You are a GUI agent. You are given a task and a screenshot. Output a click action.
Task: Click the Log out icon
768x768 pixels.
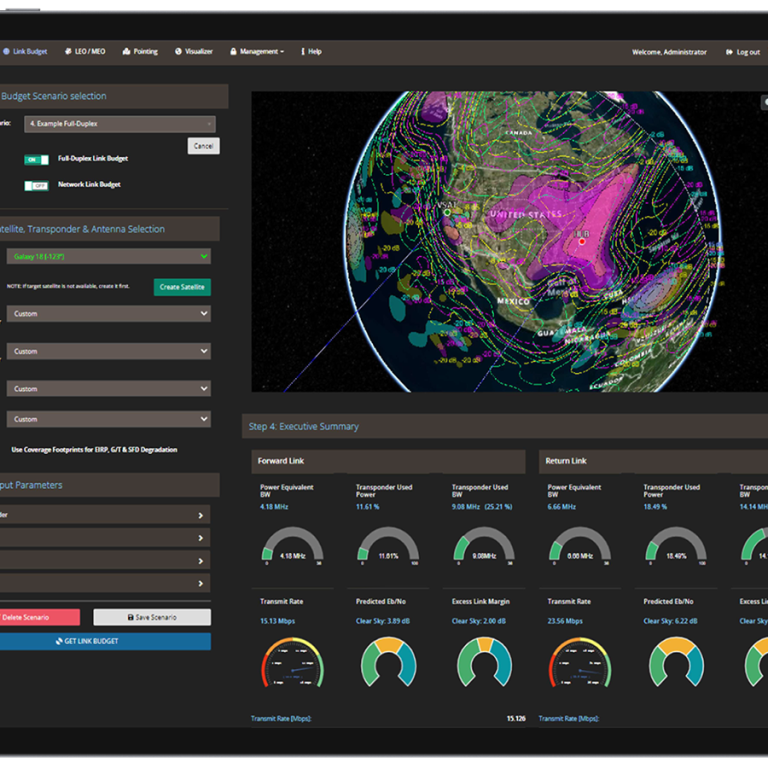pyautogui.click(x=728, y=52)
